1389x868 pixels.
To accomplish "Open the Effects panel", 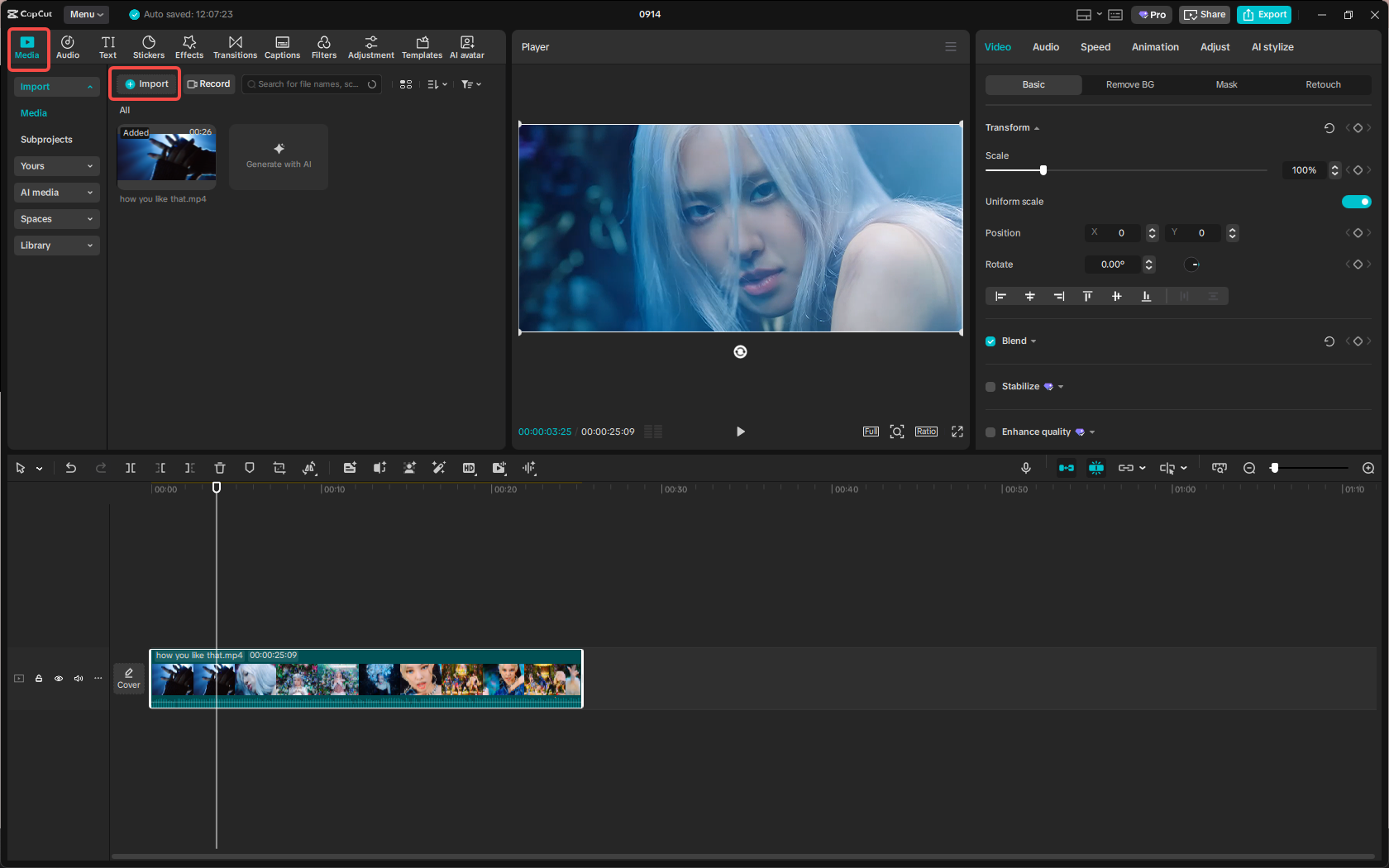I will 189,46.
